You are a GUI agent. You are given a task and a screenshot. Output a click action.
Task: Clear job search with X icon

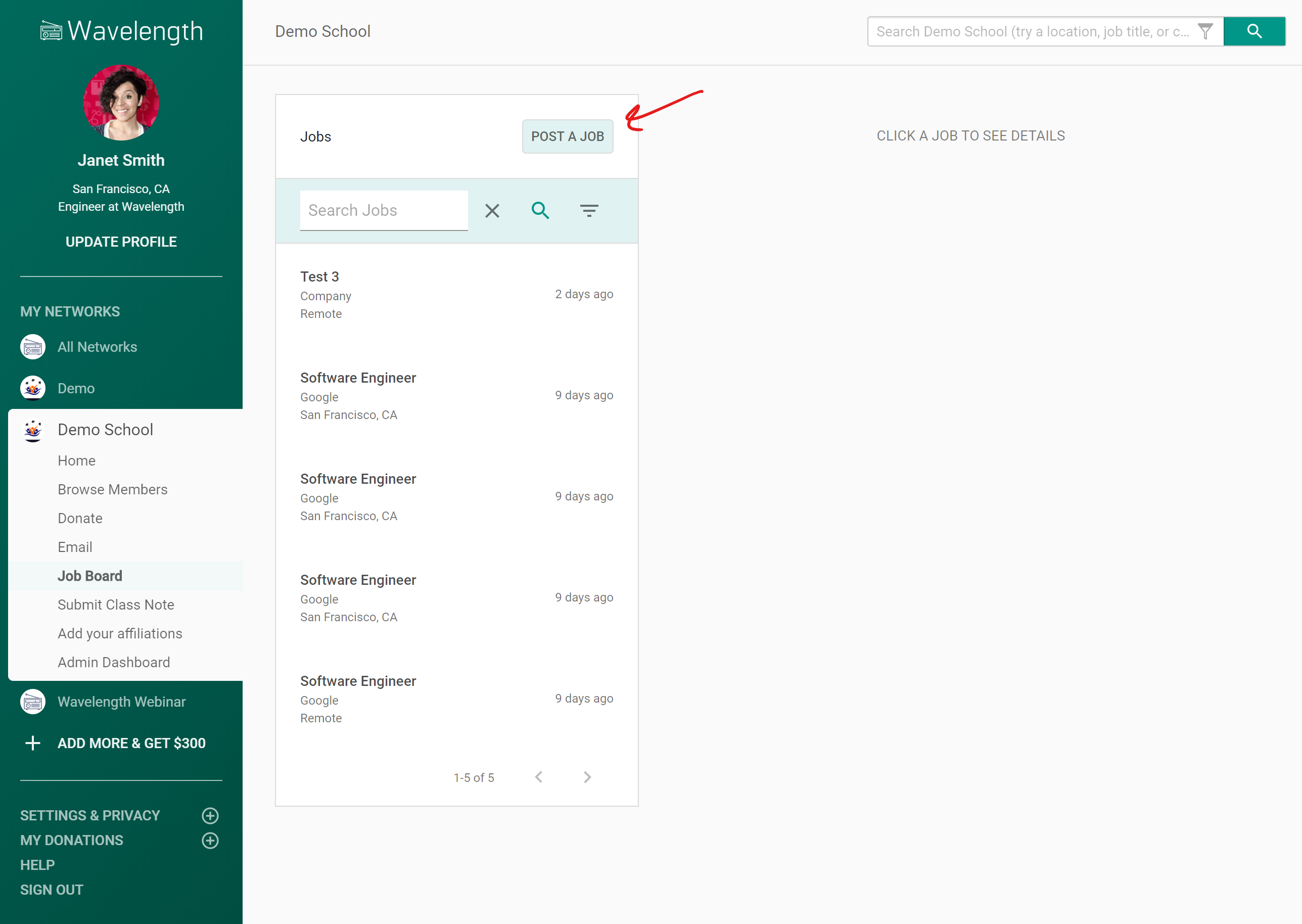click(x=492, y=211)
